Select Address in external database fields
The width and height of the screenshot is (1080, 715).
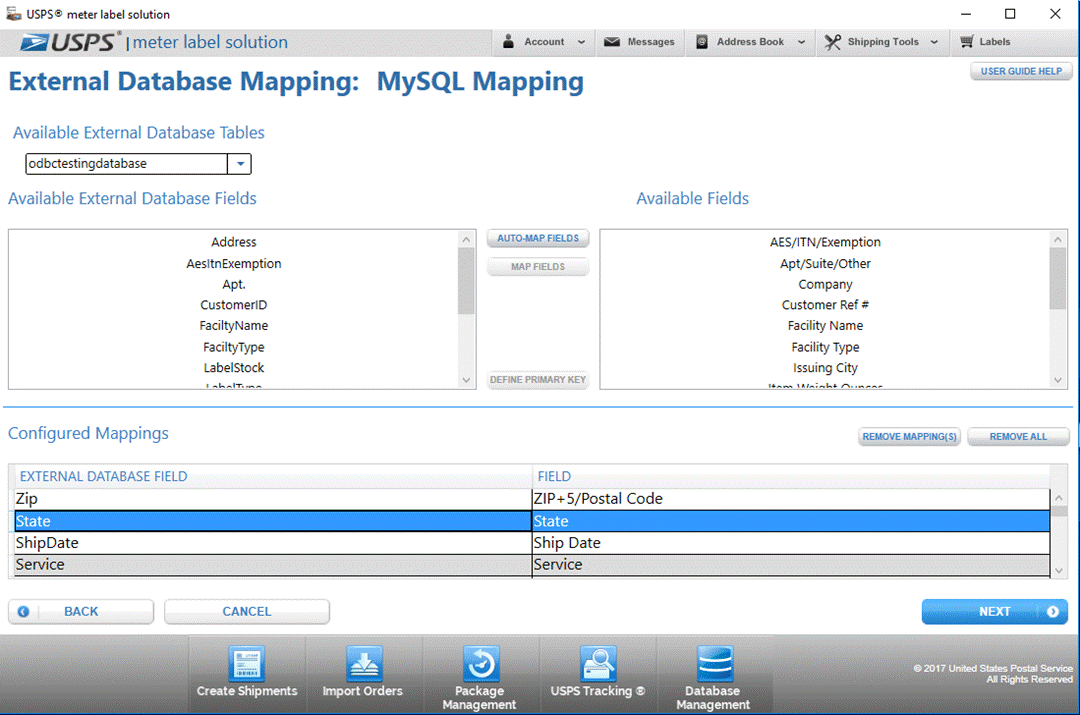point(233,242)
